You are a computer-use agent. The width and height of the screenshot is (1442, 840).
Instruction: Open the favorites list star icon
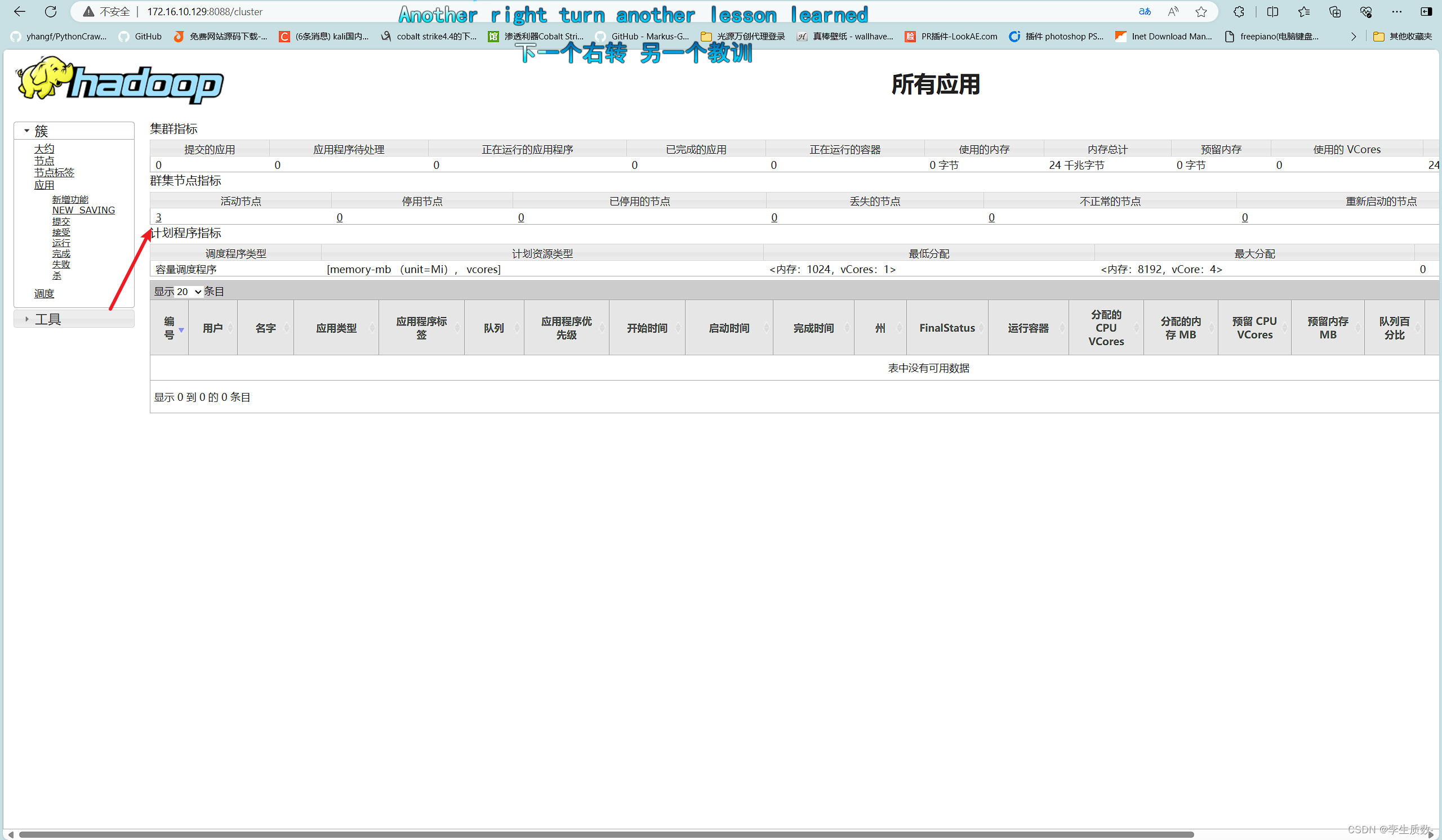click(x=1303, y=11)
